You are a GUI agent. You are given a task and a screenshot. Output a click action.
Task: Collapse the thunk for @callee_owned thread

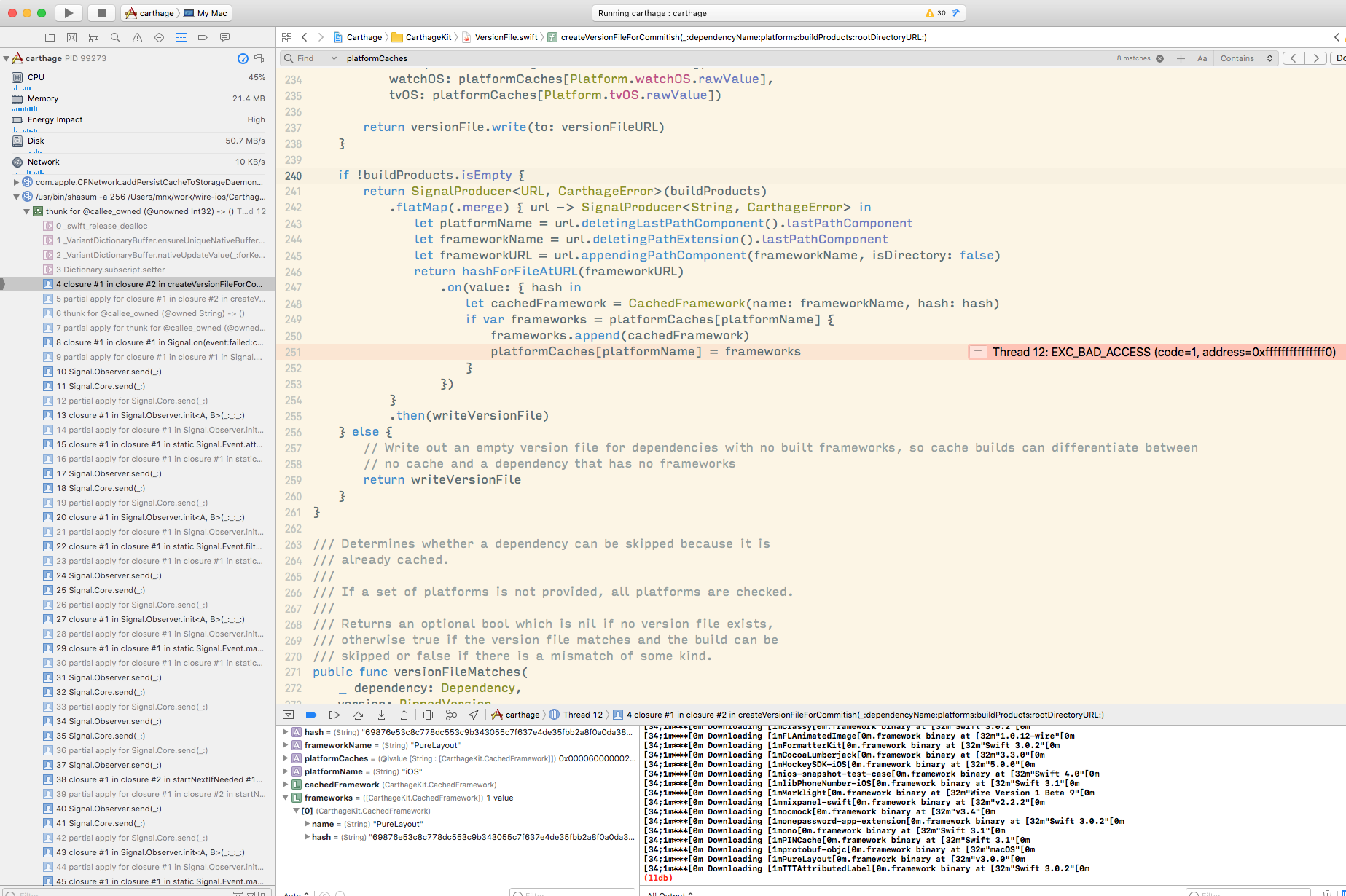pos(26,211)
